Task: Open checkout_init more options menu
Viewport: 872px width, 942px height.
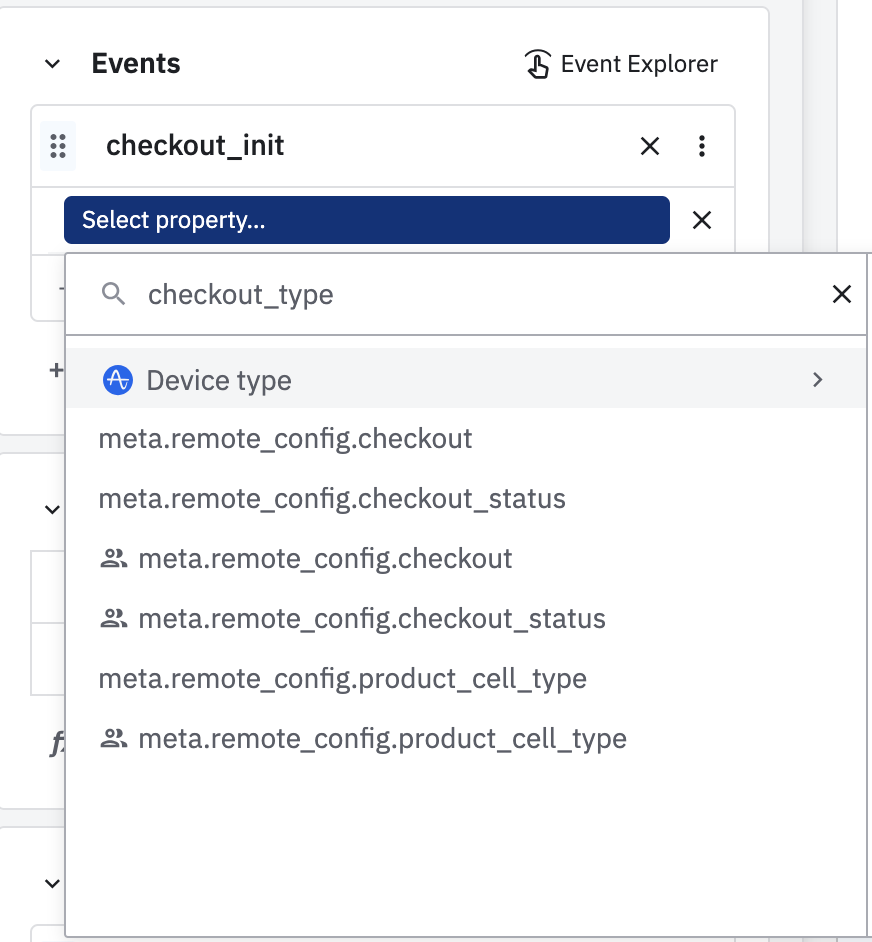Action: tap(702, 146)
